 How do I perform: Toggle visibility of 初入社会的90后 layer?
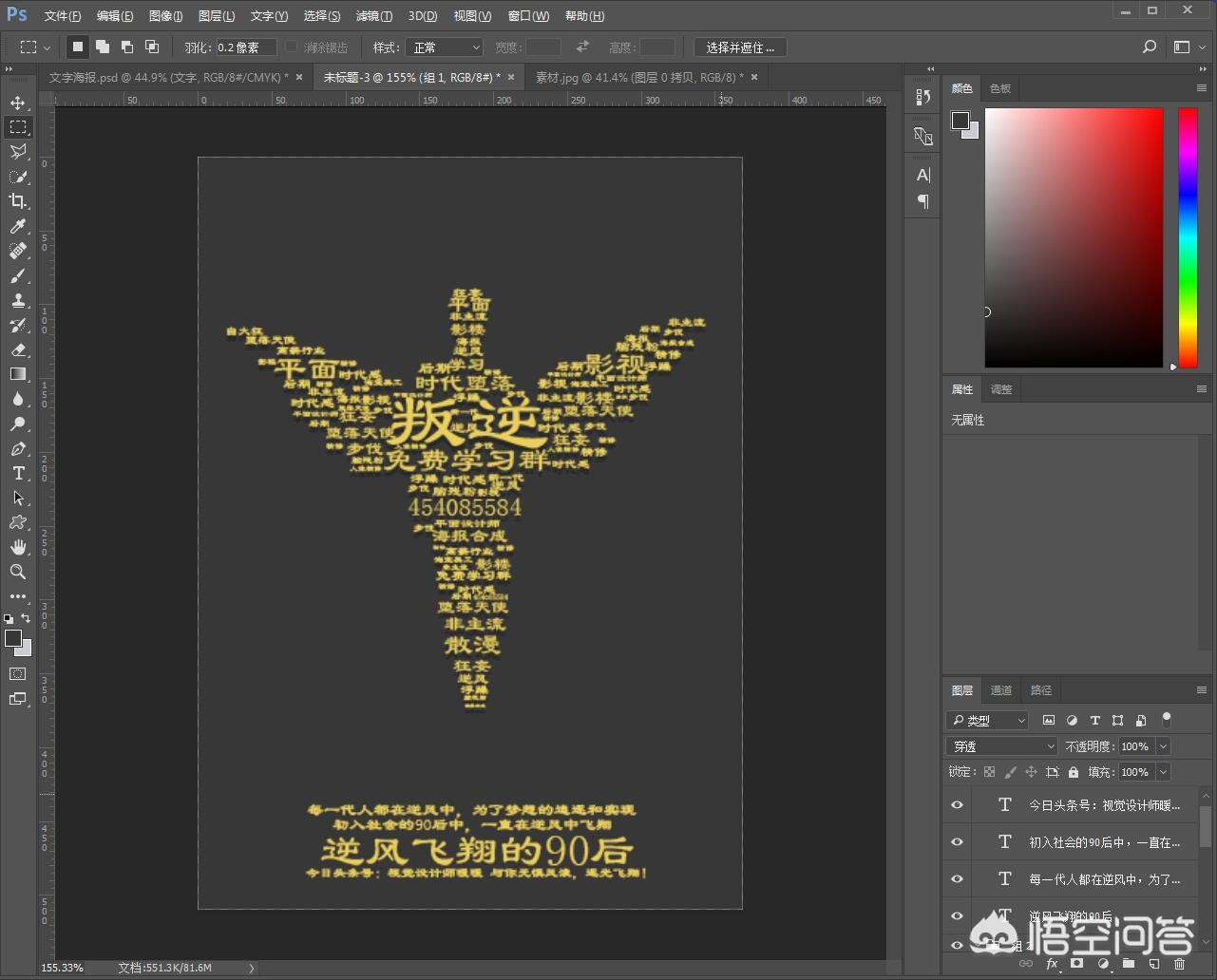(957, 842)
